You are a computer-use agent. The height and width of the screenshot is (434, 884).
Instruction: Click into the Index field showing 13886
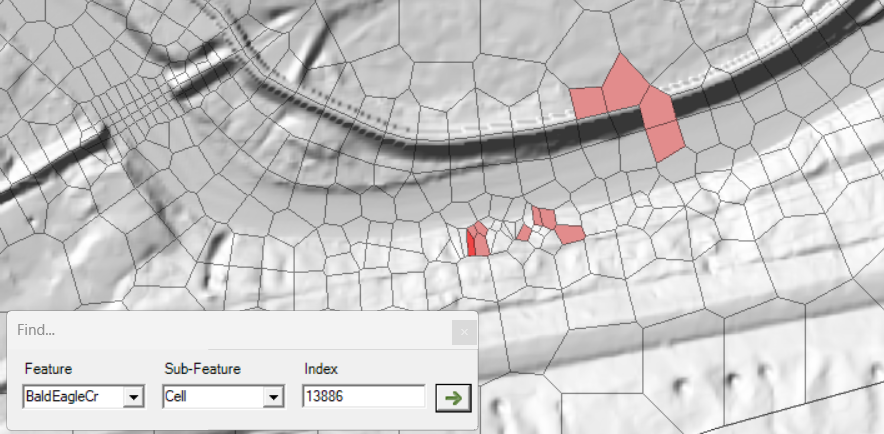click(x=362, y=398)
